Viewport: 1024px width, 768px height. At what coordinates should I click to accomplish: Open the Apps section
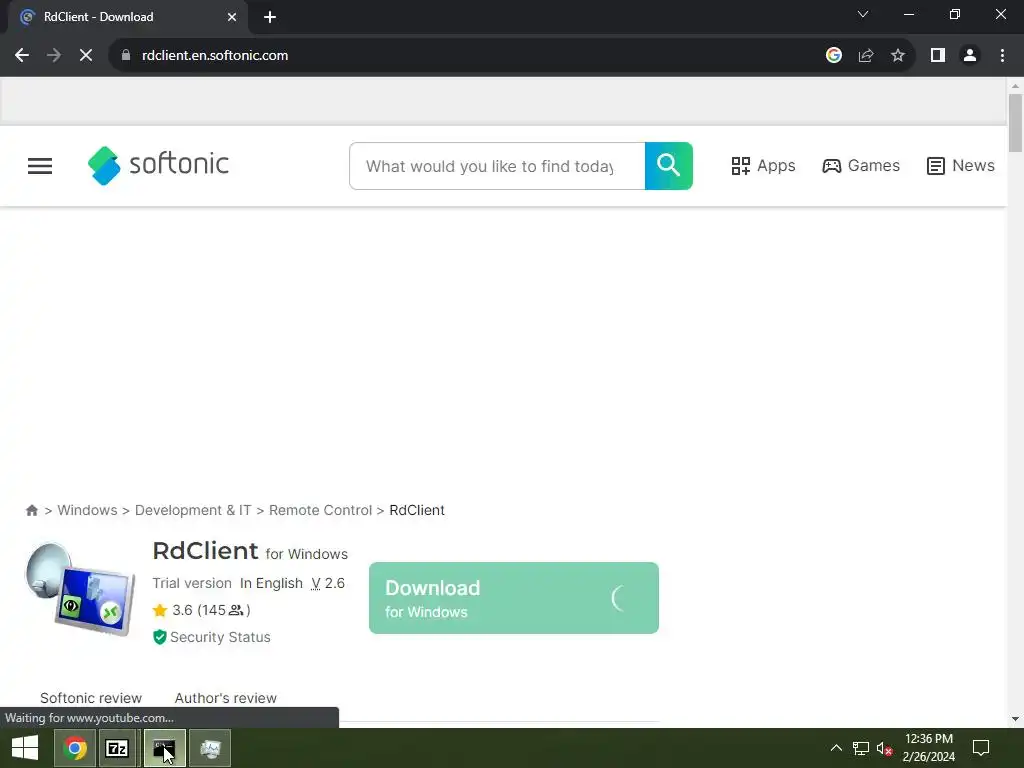click(x=763, y=166)
